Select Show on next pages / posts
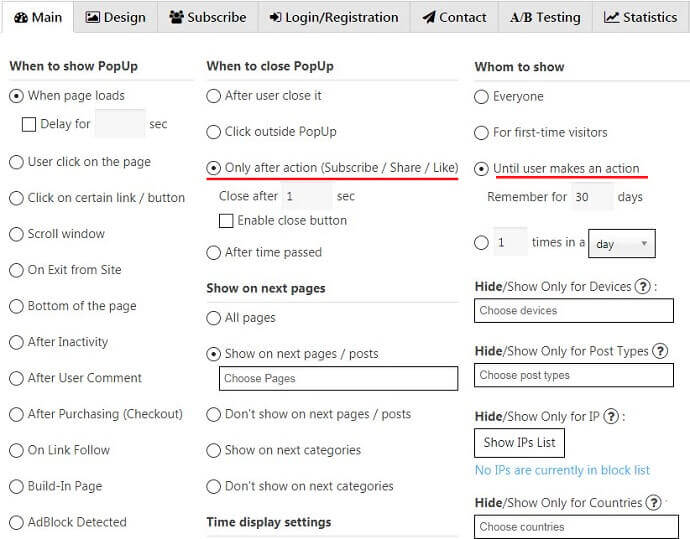This screenshot has height=539, width=690. (213, 354)
